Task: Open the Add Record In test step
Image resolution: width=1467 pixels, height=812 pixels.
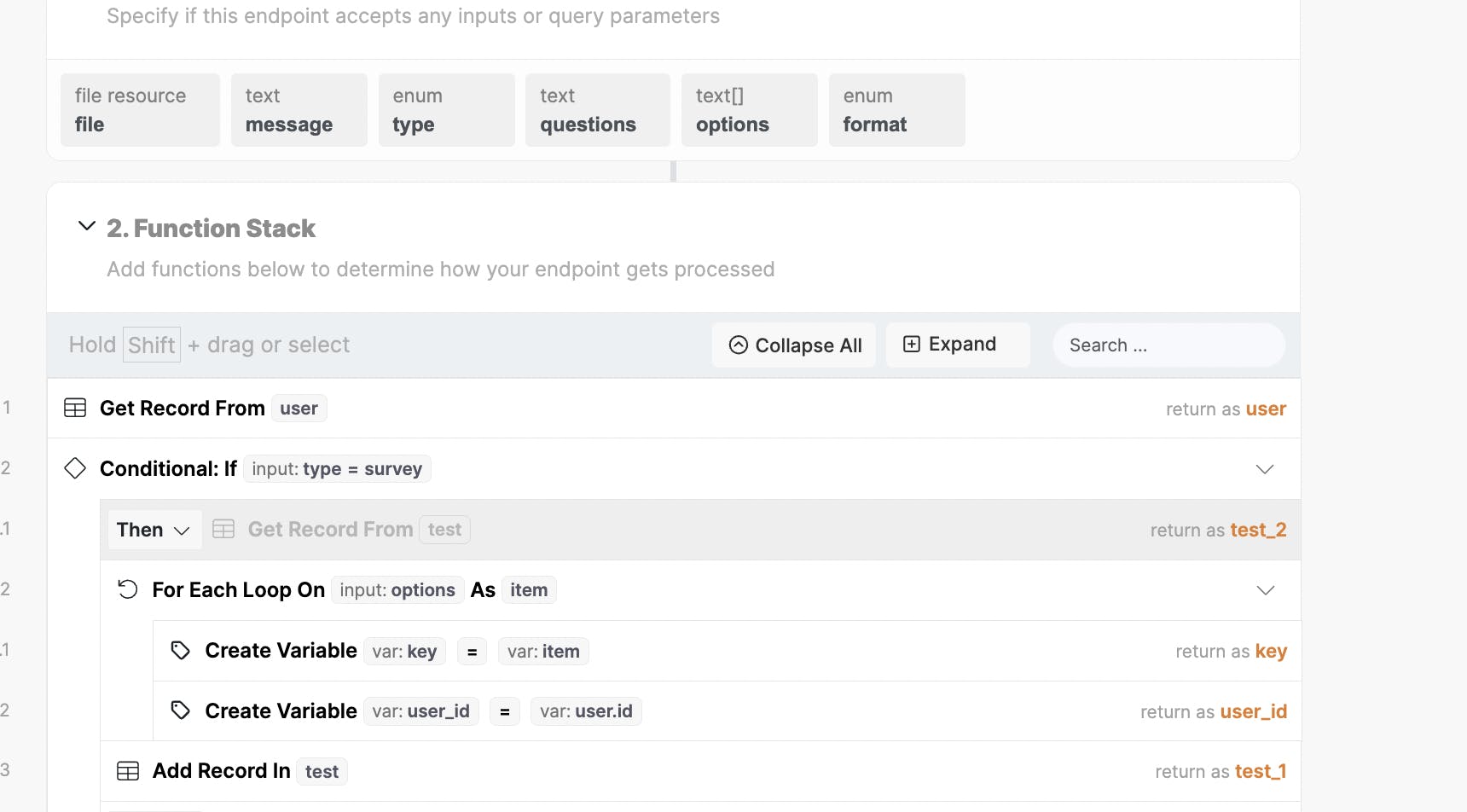Action: (x=222, y=771)
